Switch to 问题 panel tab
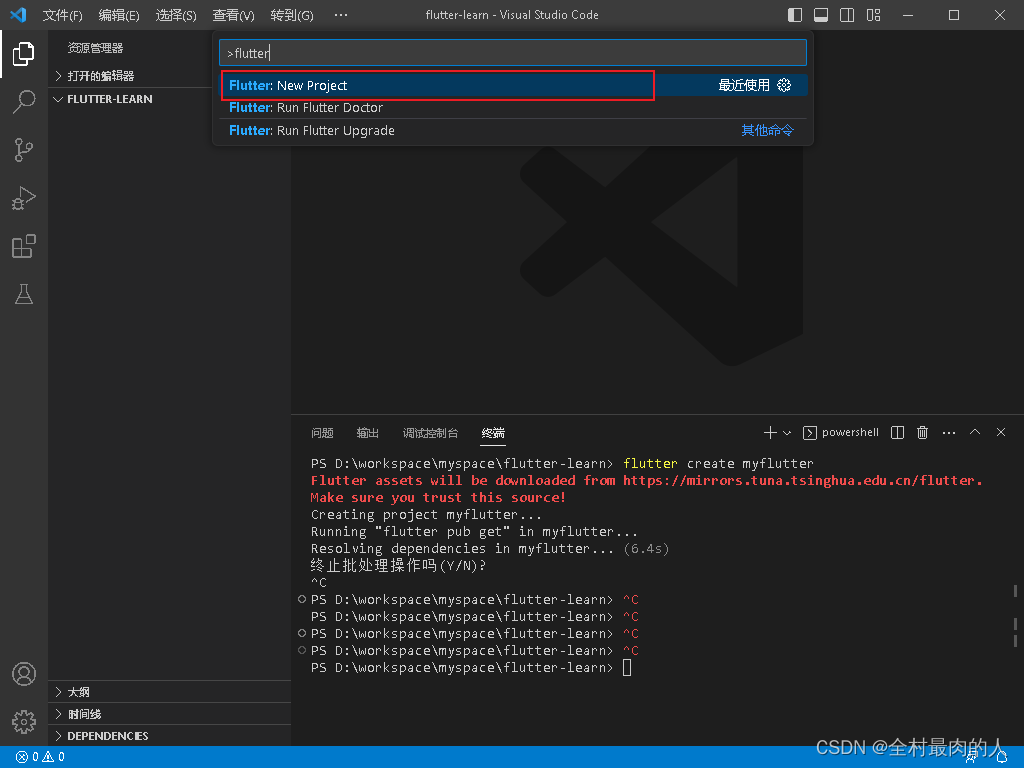 pyautogui.click(x=323, y=433)
